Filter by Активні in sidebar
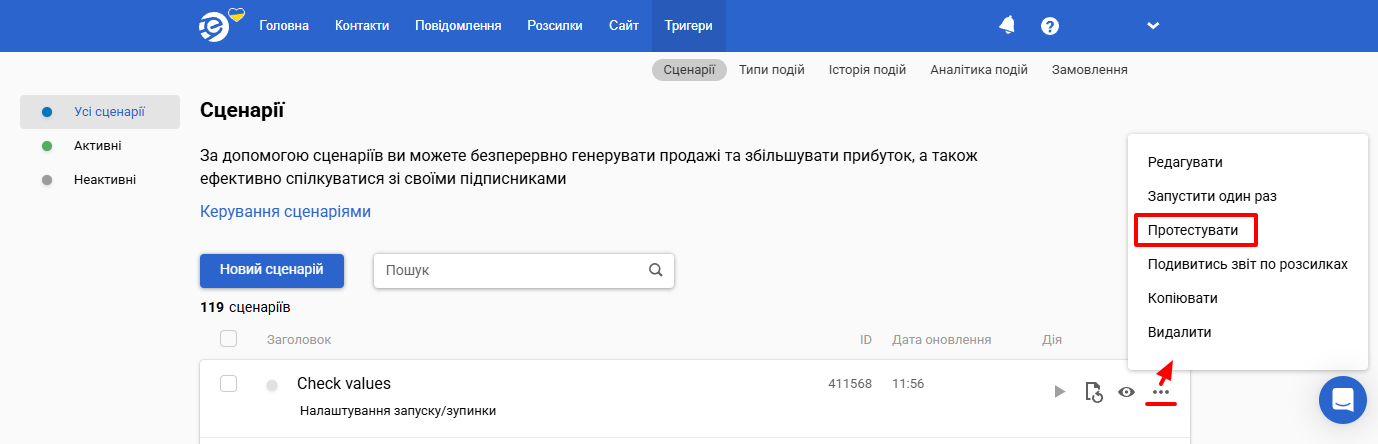 pyautogui.click(x=100, y=146)
